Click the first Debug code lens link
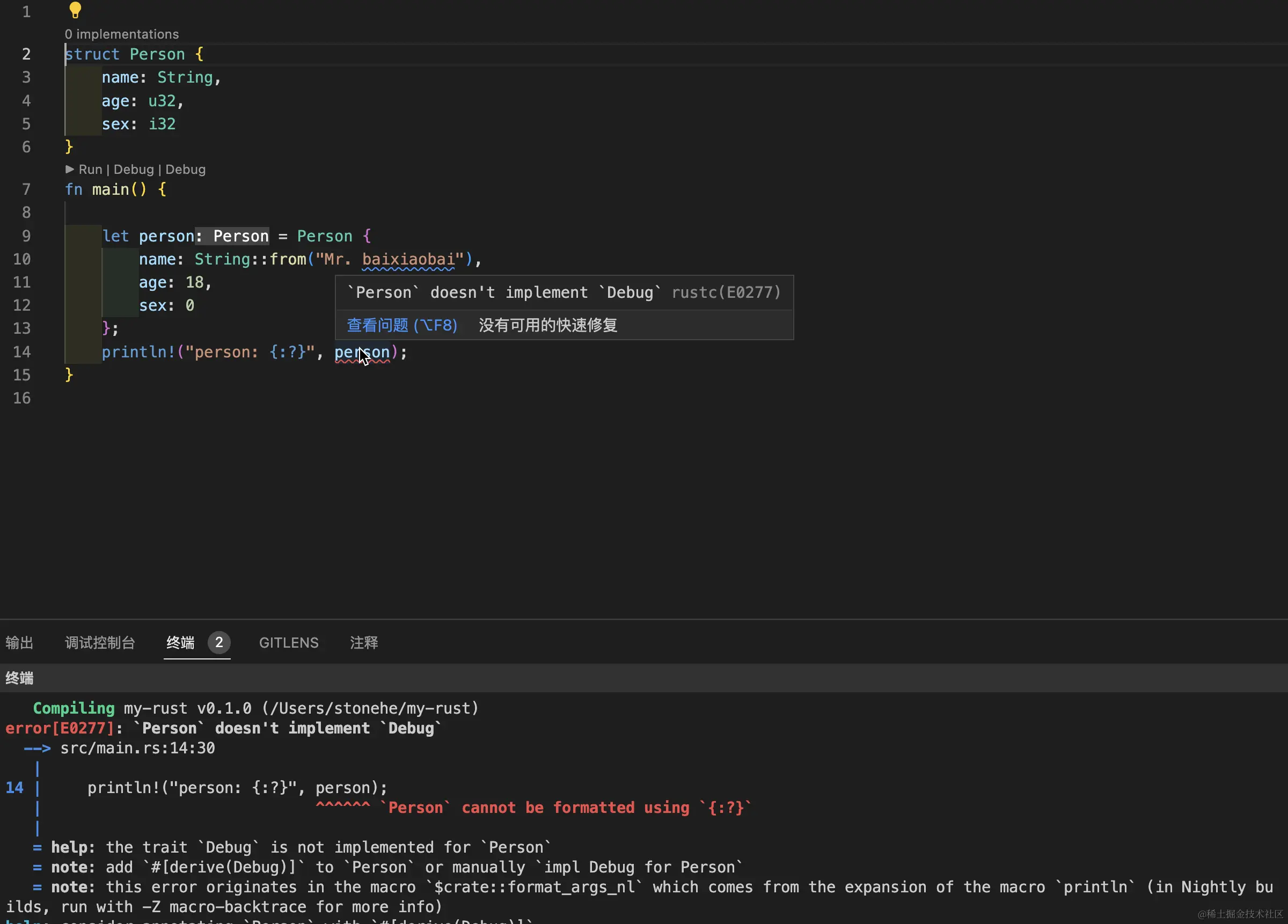 pos(134,169)
